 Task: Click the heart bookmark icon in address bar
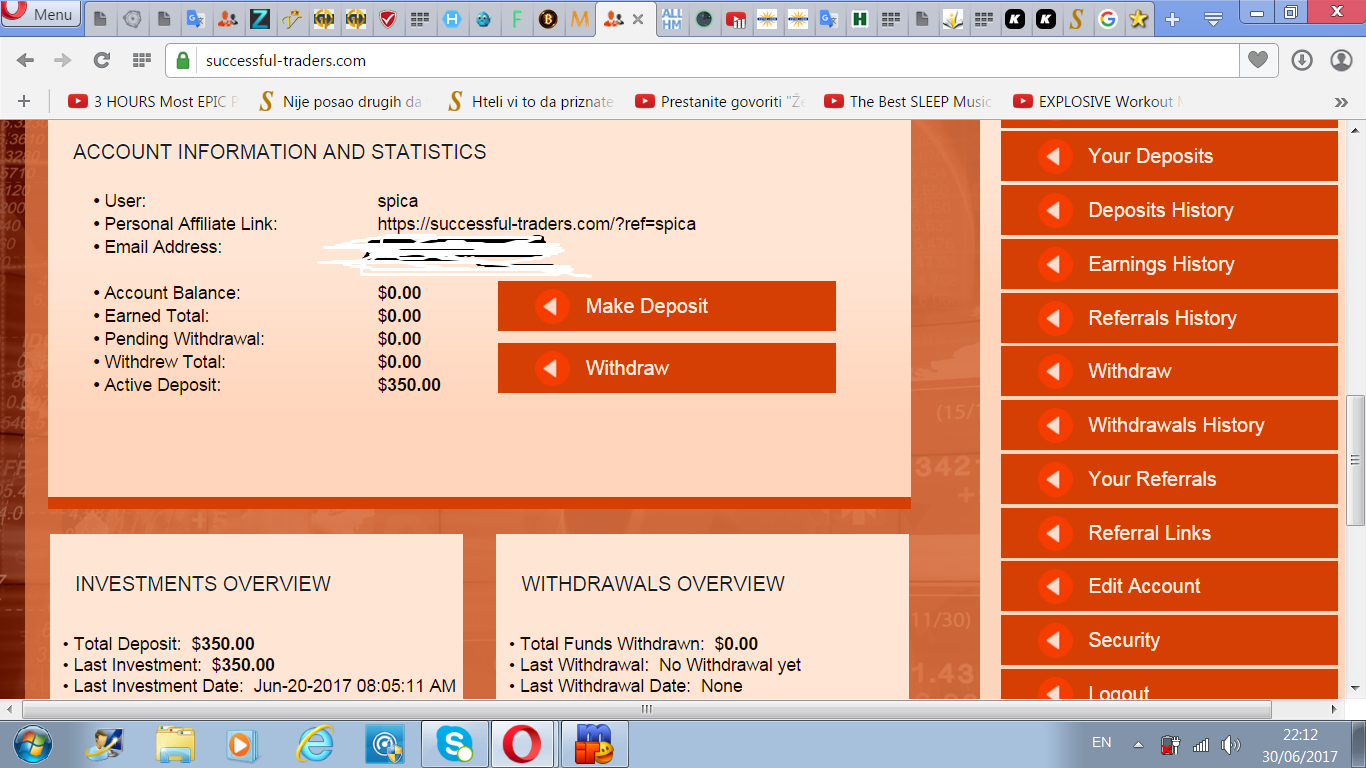click(x=1257, y=60)
